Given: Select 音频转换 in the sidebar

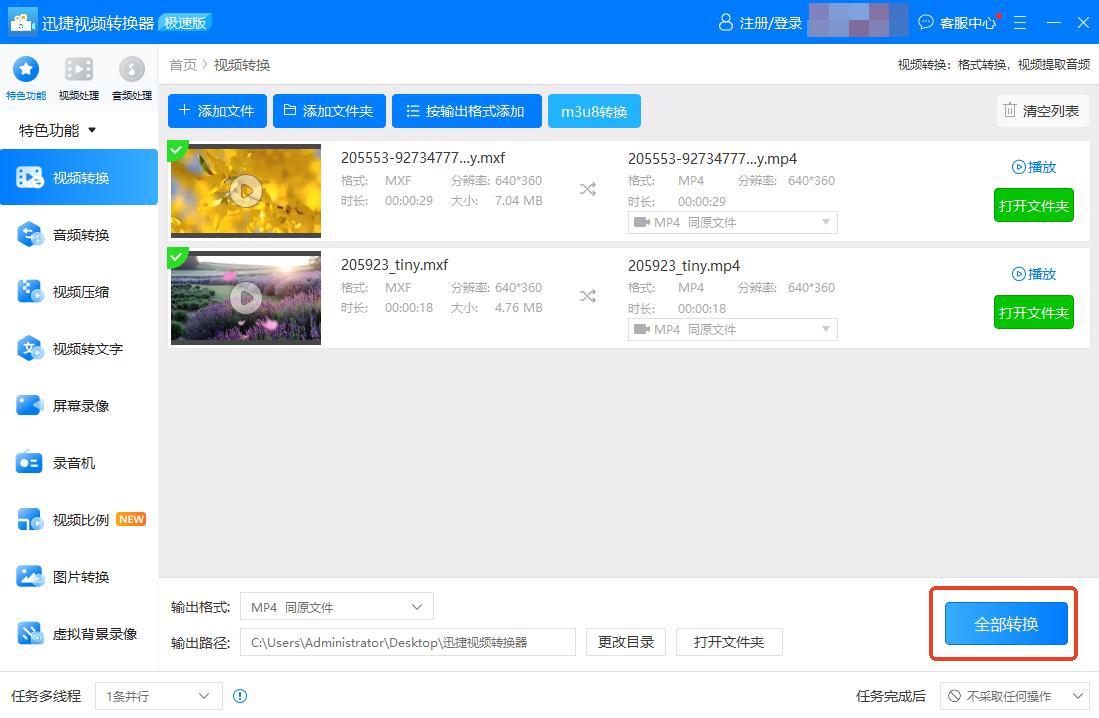Looking at the screenshot, I should point(80,235).
